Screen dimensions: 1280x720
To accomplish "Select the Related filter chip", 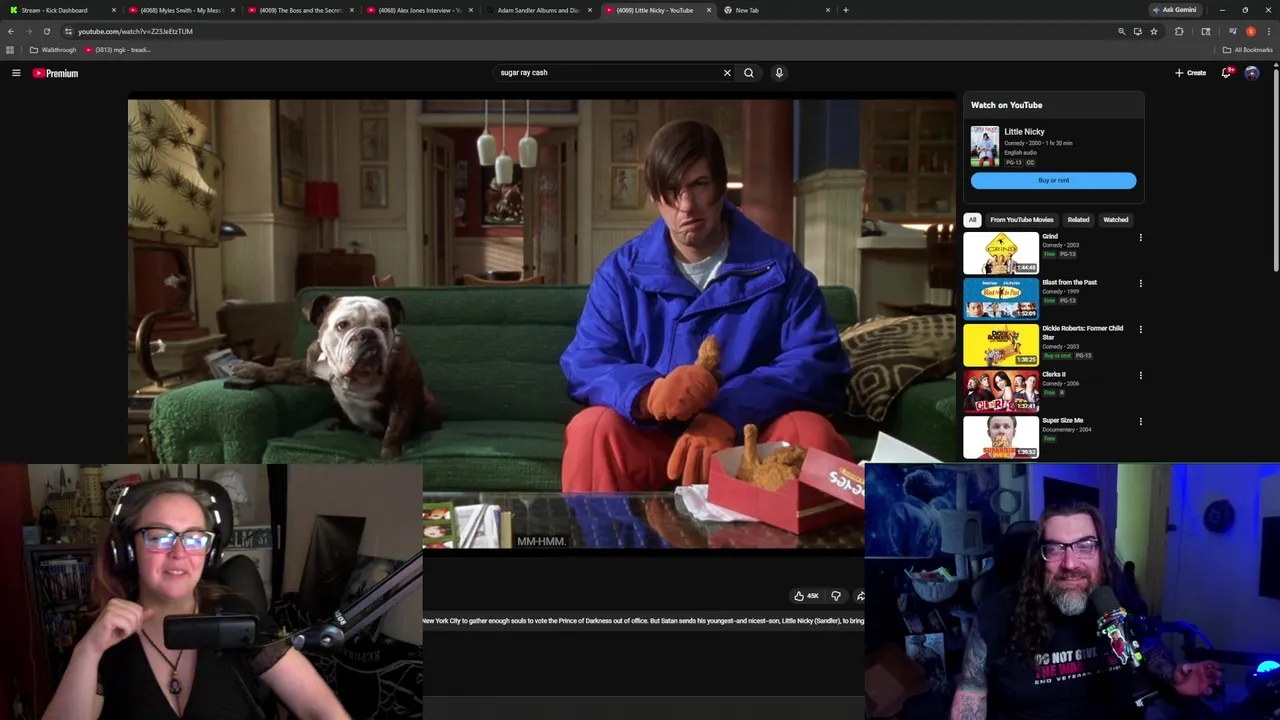I will click(1078, 220).
